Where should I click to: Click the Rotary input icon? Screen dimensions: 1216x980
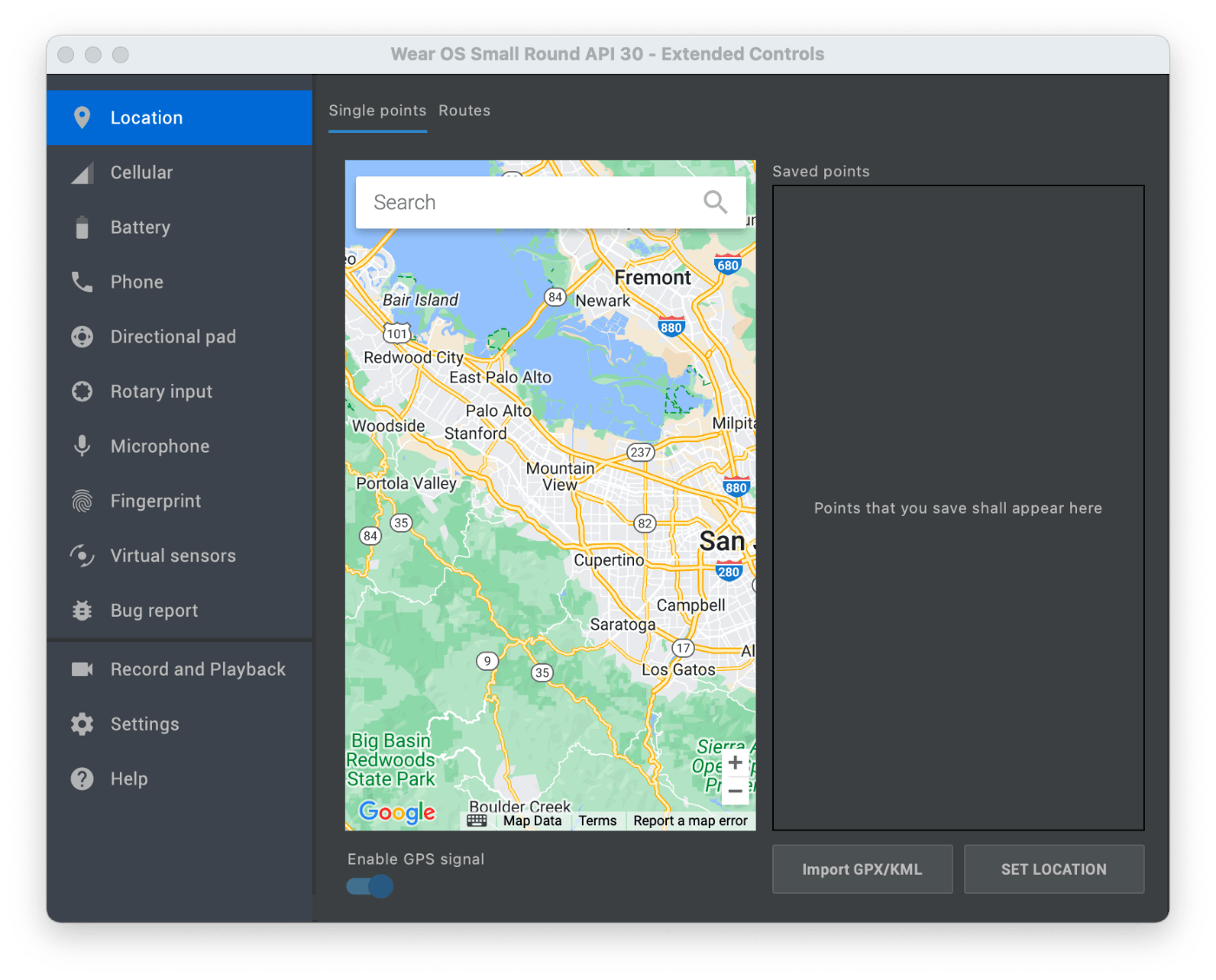click(82, 391)
